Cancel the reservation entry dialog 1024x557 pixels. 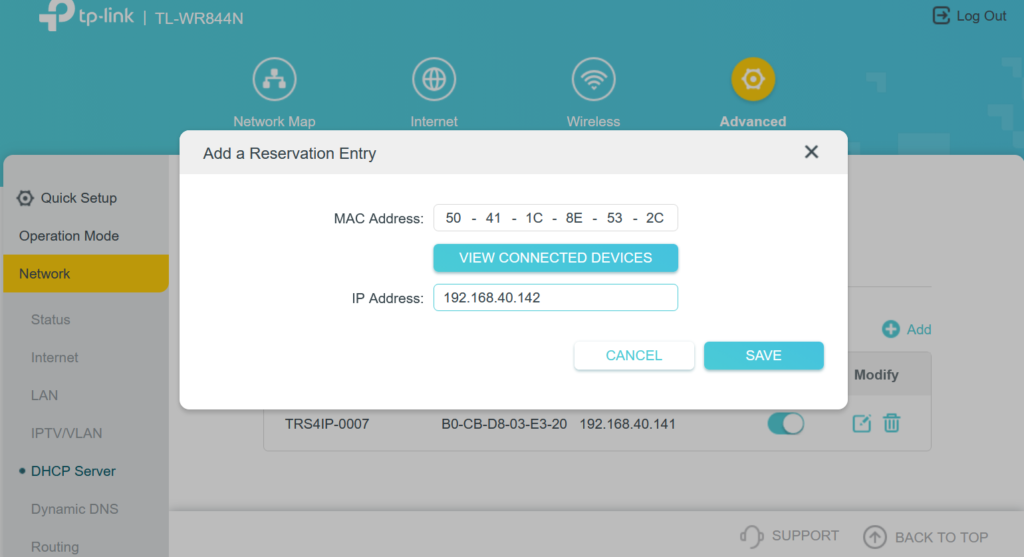point(634,355)
